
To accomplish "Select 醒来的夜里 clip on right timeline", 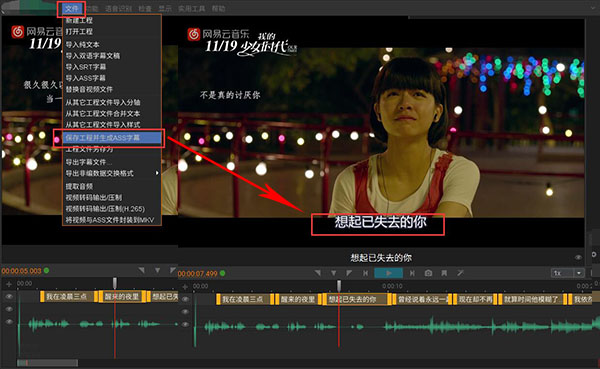I will pos(298,299).
